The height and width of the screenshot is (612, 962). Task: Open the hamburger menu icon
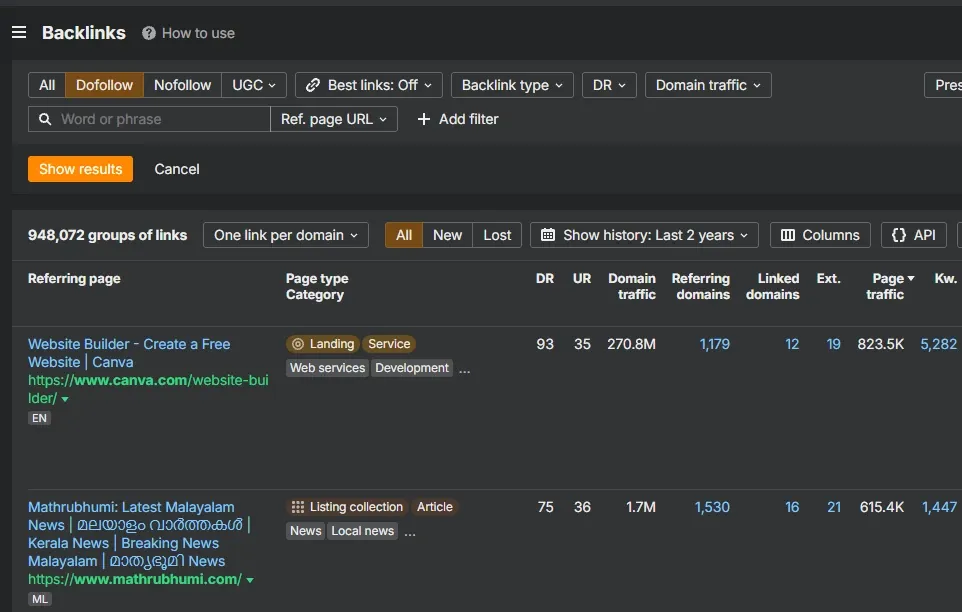(19, 33)
